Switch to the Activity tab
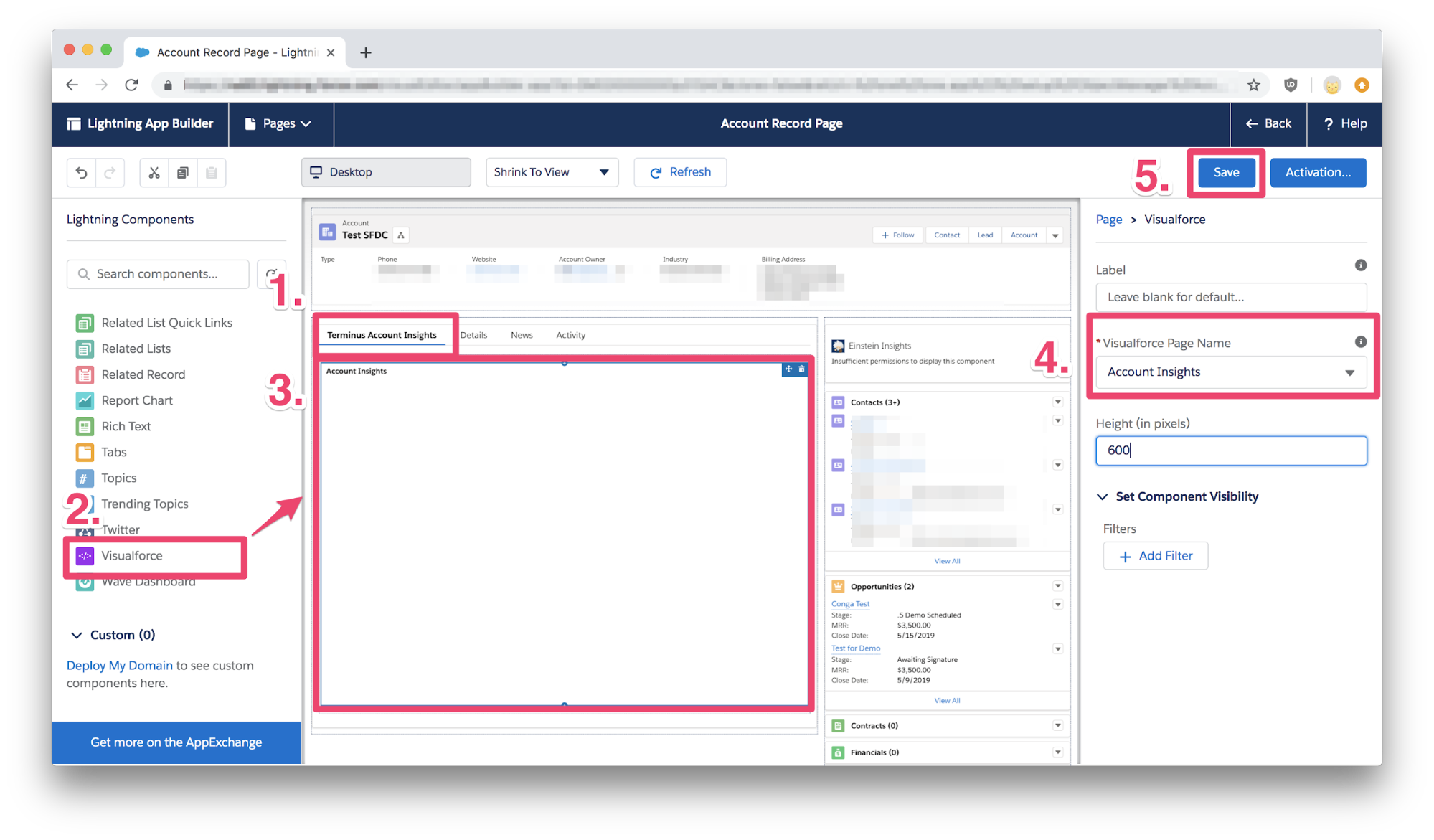 [571, 336]
